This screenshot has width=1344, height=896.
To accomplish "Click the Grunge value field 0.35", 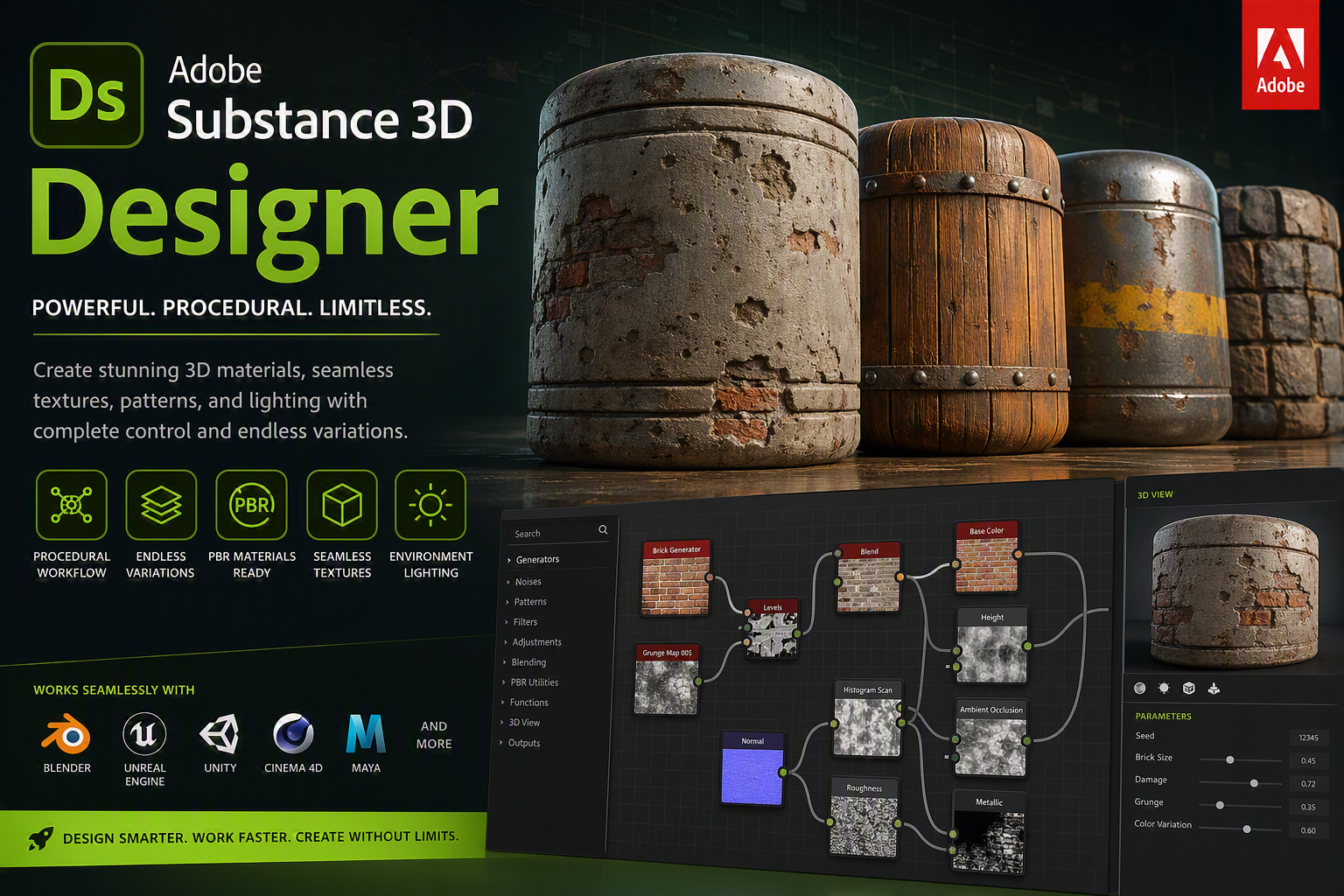I will tap(1308, 807).
